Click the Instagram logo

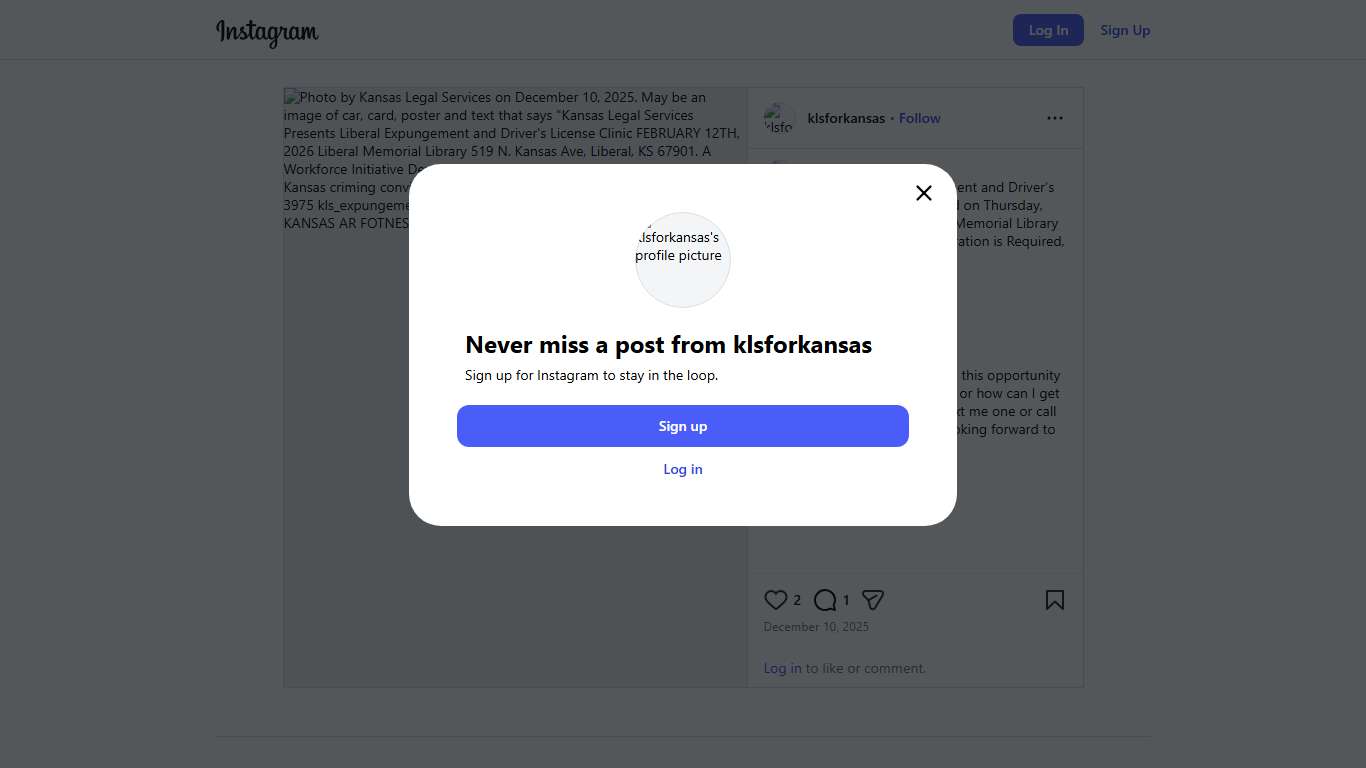coord(267,32)
